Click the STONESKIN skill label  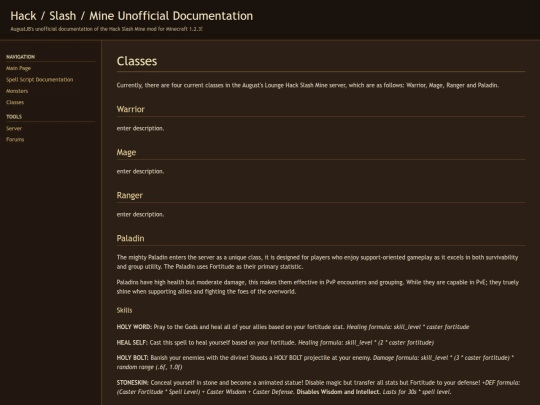(x=133, y=383)
